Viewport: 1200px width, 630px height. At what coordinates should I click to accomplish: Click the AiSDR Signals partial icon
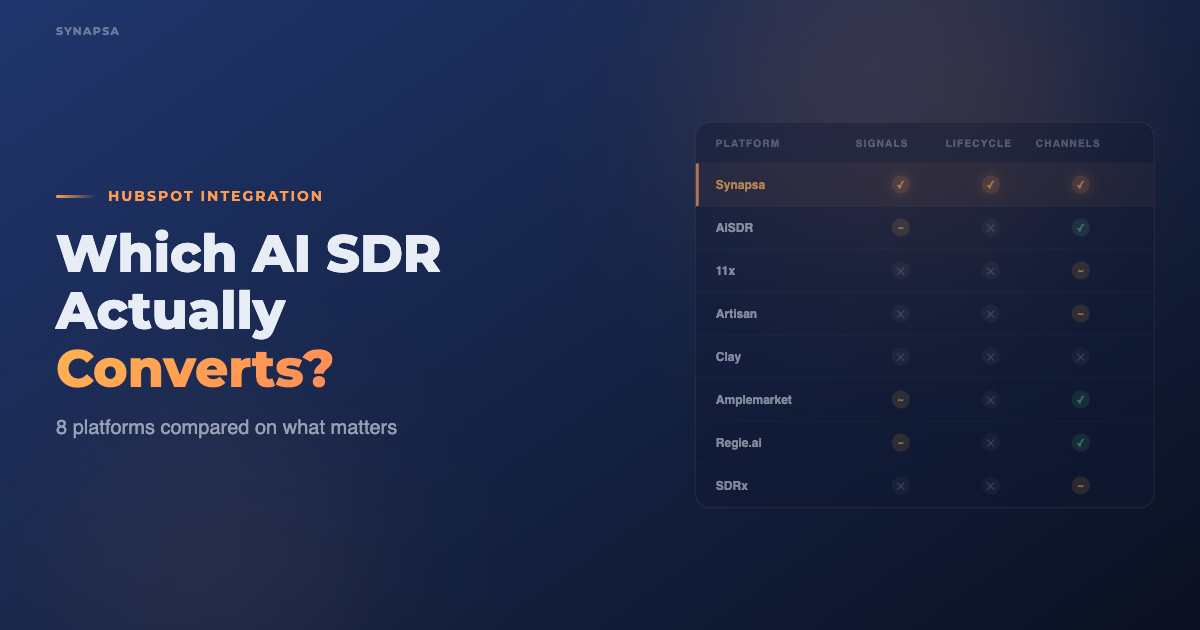pyautogui.click(x=900, y=228)
